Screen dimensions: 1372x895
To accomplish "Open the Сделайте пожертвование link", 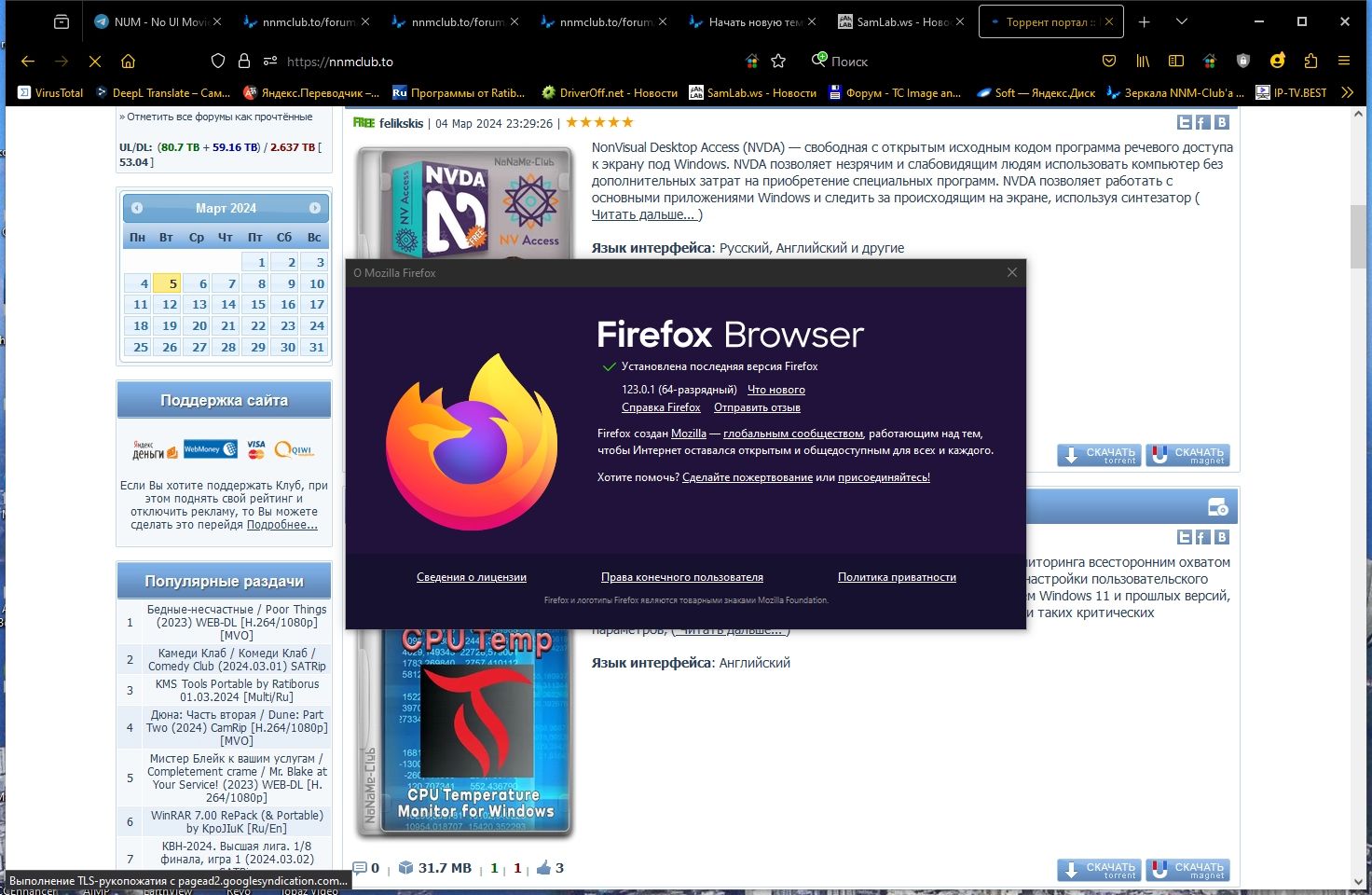I will tap(748, 476).
